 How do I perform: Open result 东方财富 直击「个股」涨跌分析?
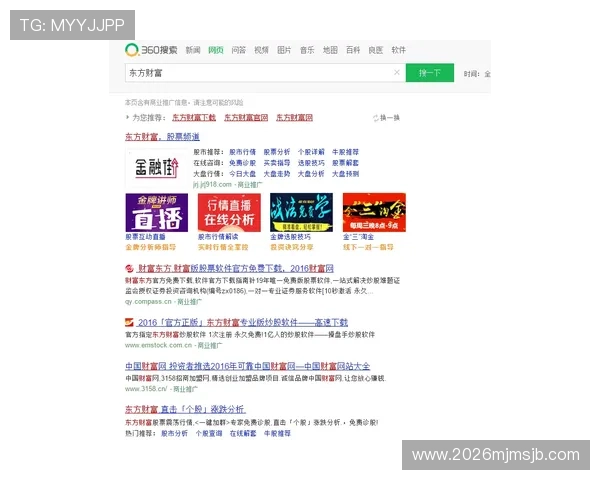[185, 410]
